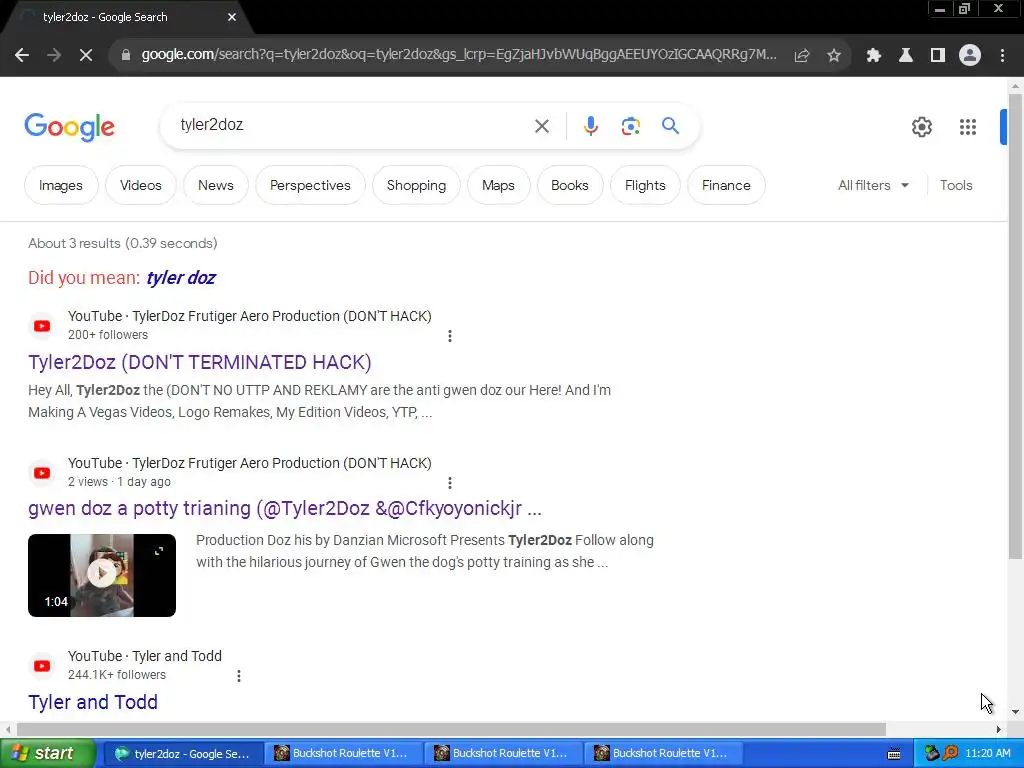Filter results by Maps
The image size is (1024, 768).
tap(498, 185)
